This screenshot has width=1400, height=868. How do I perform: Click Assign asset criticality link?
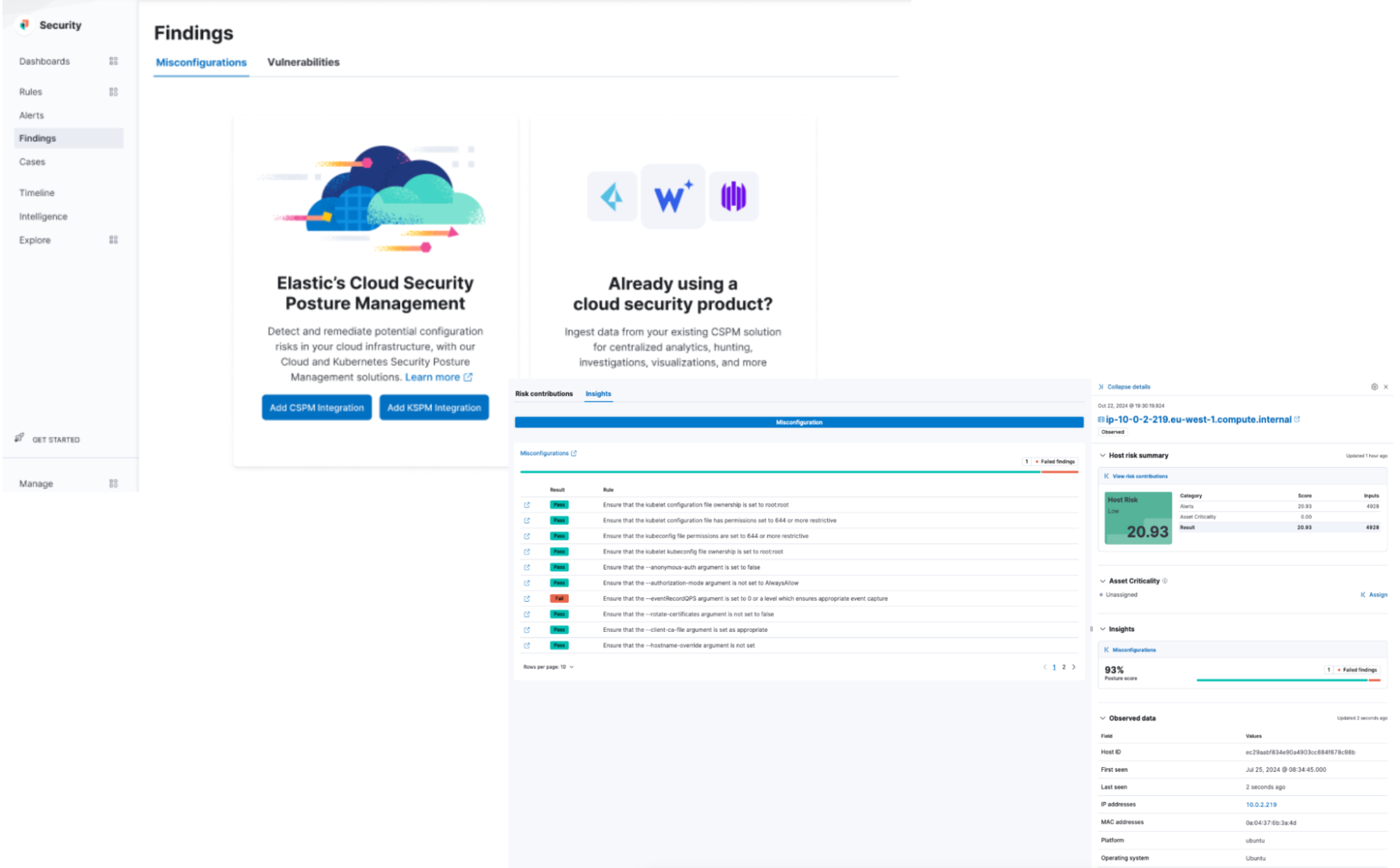[1373, 595]
